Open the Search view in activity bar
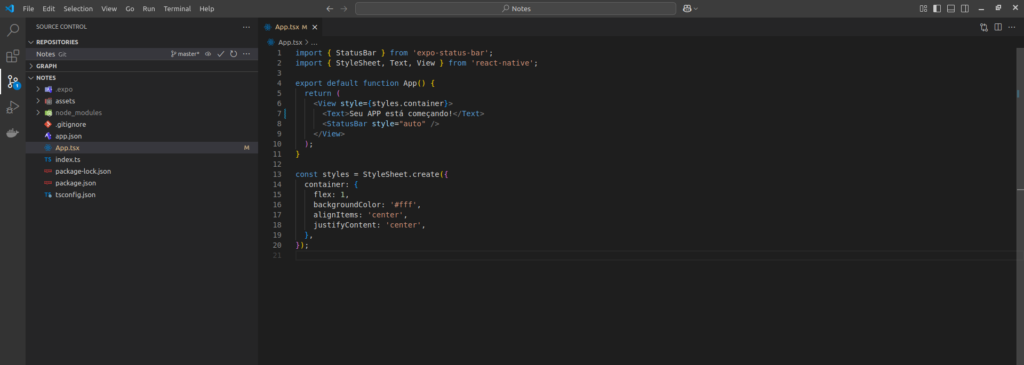The width and height of the screenshot is (1024, 365). click(12, 30)
